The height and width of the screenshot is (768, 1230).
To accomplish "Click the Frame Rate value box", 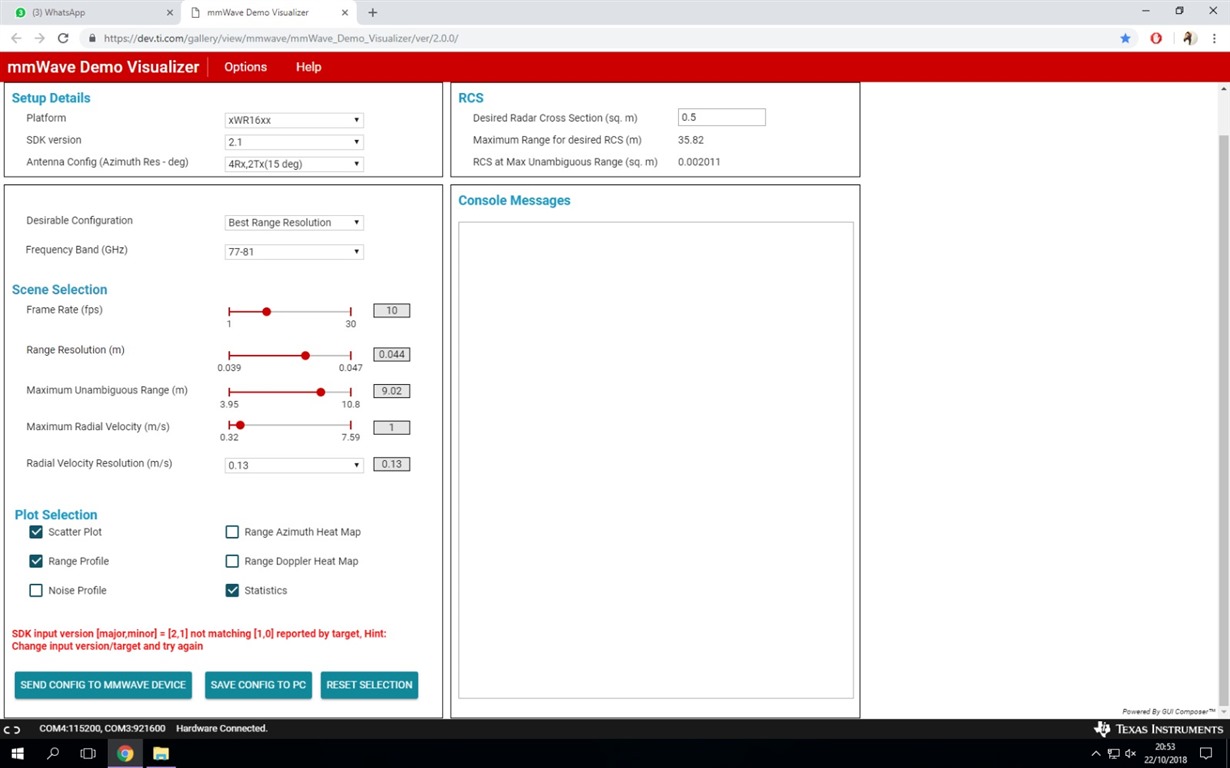I will [x=391, y=311].
